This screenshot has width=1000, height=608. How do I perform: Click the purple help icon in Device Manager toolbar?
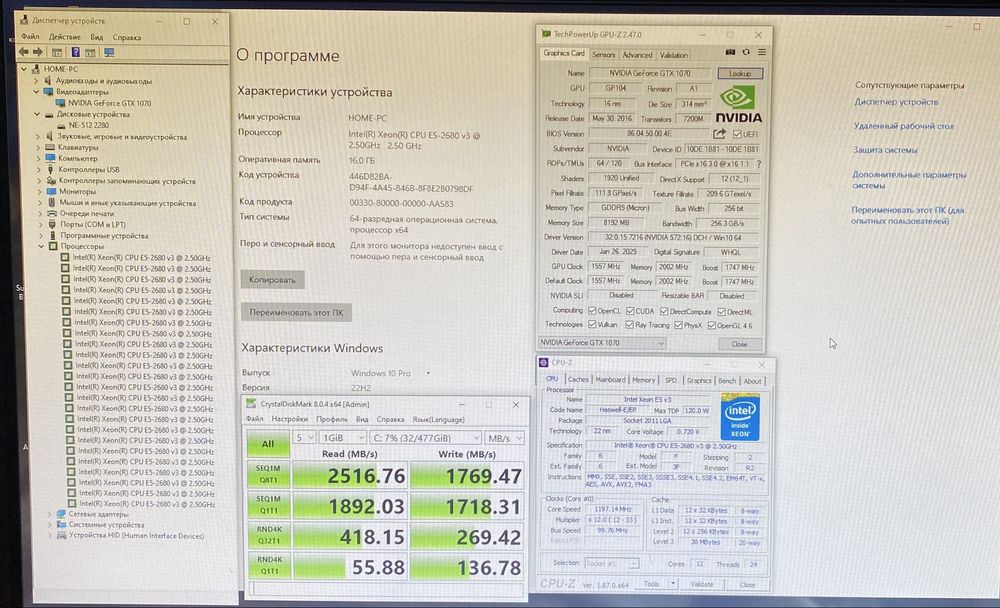point(75,52)
